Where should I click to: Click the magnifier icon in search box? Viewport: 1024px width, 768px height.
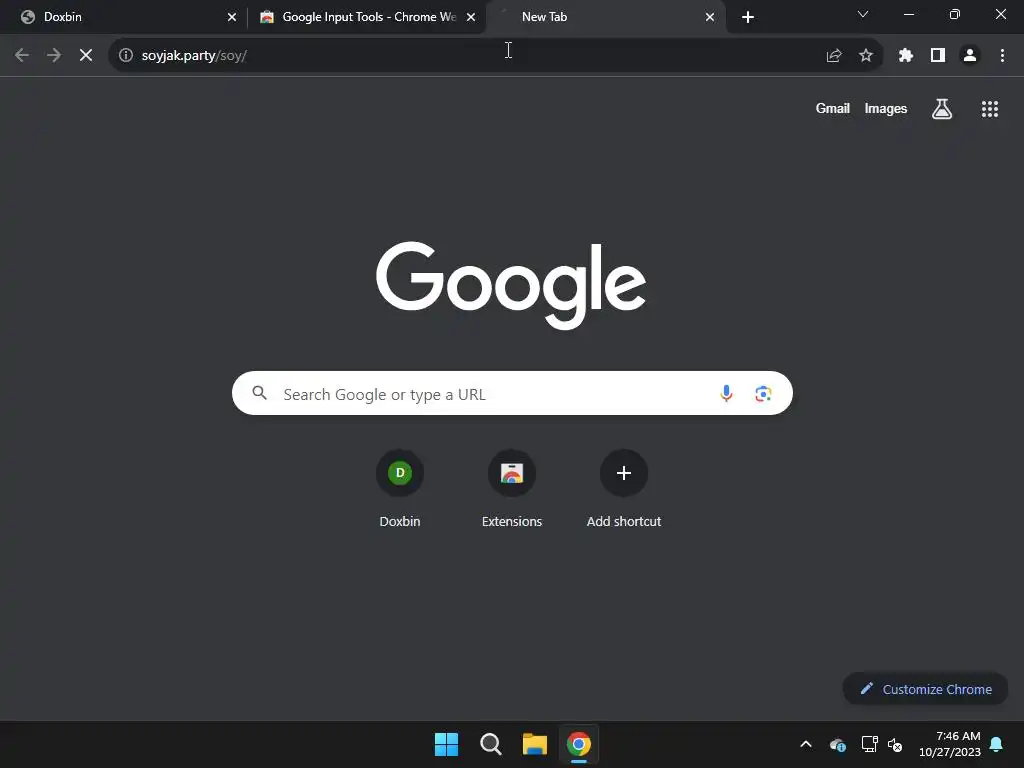click(260, 392)
